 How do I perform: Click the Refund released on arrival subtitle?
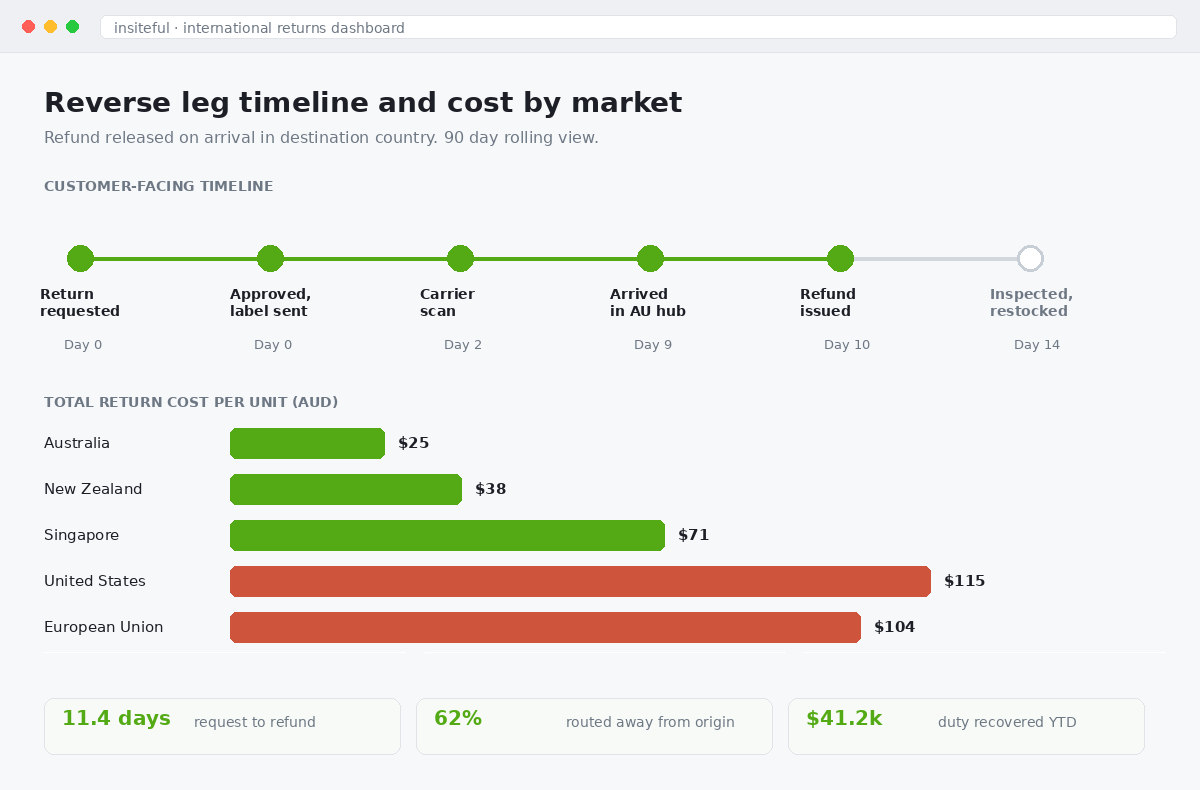pyautogui.click(x=321, y=138)
